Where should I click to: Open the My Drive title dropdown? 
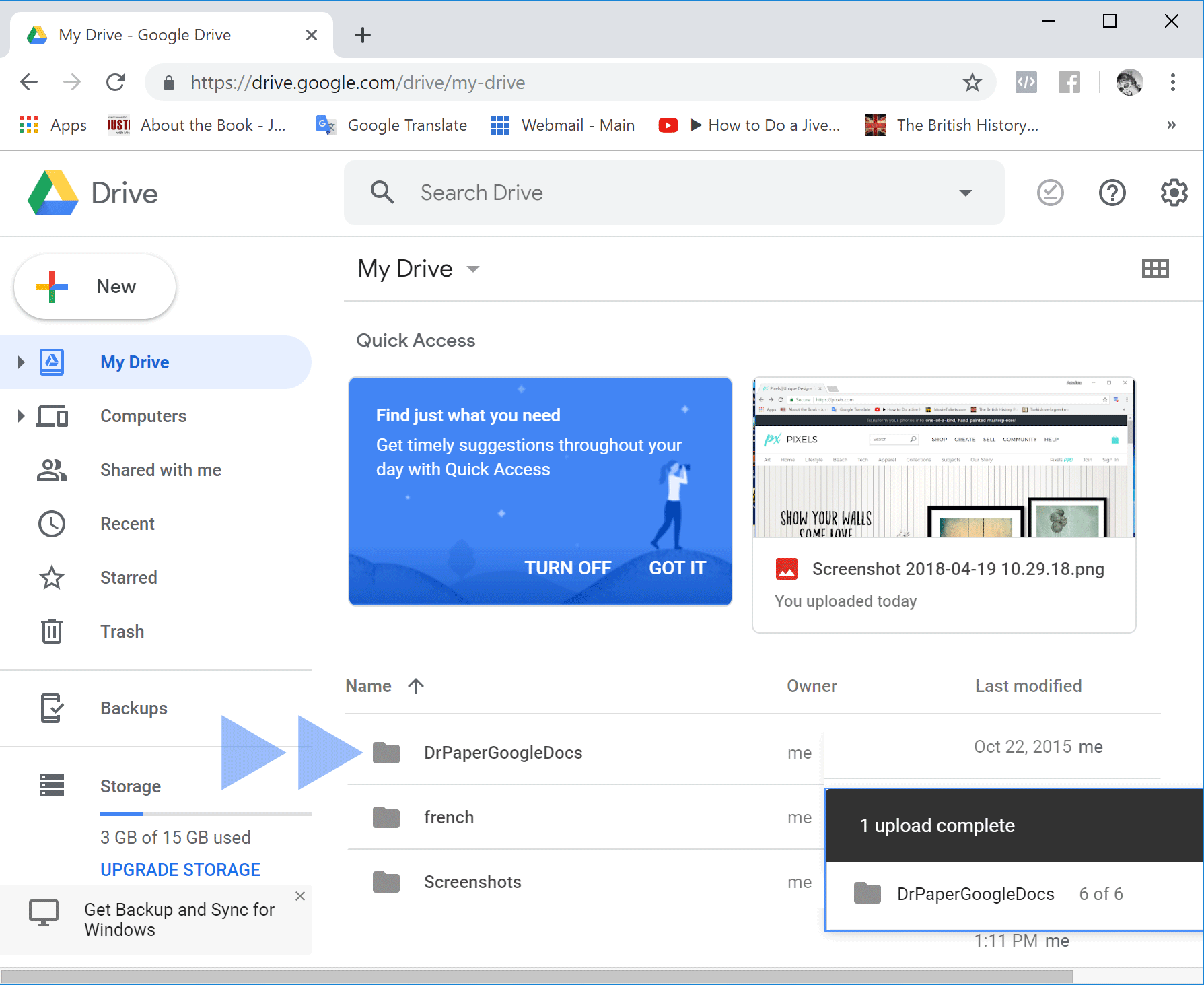[x=473, y=269]
